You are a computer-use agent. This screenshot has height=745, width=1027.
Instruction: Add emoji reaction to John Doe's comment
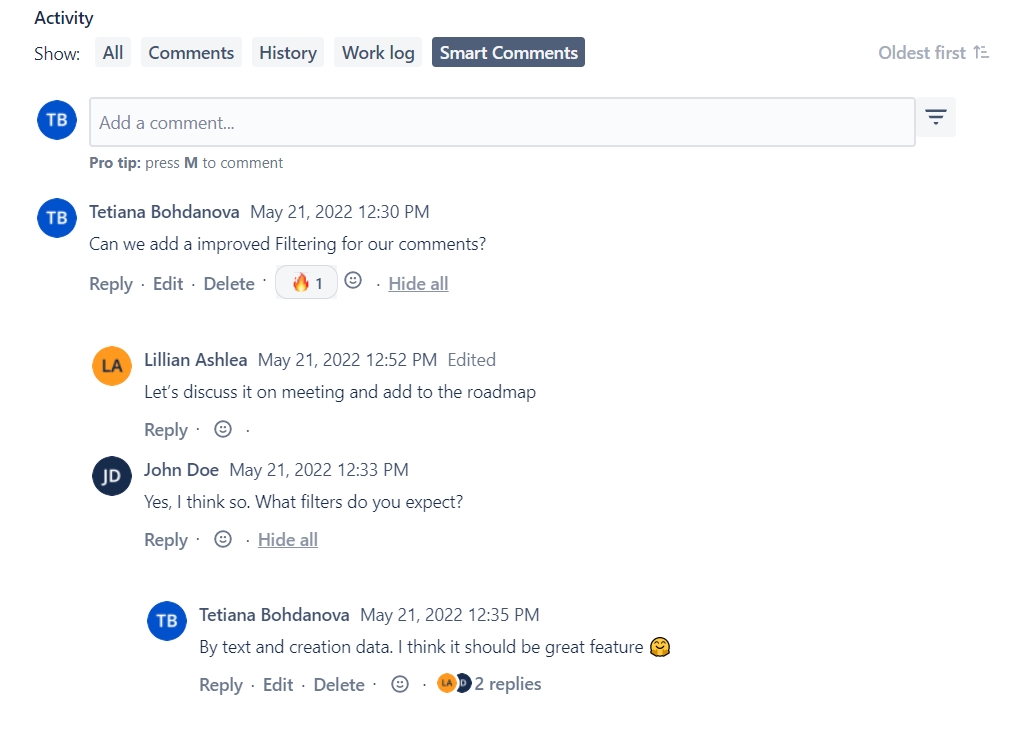point(223,539)
